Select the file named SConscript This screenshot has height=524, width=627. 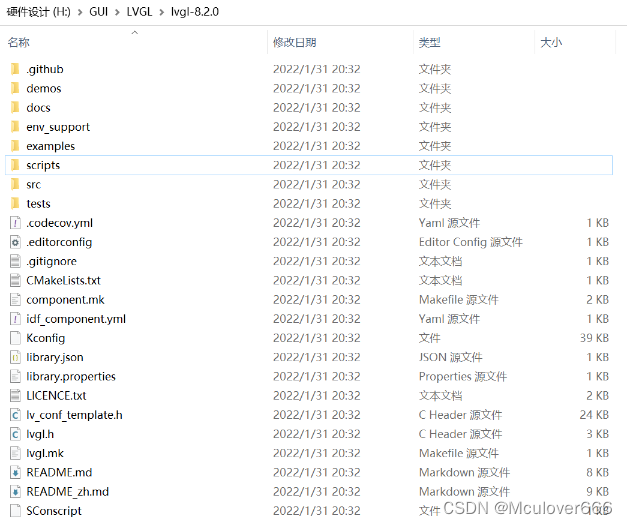[x=54, y=511]
